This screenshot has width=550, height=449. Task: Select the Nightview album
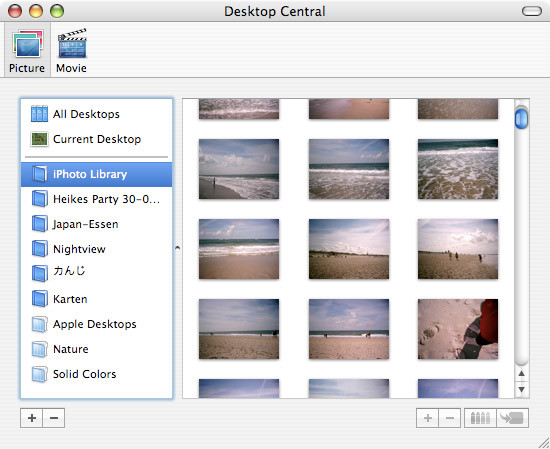click(x=96, y=249)
